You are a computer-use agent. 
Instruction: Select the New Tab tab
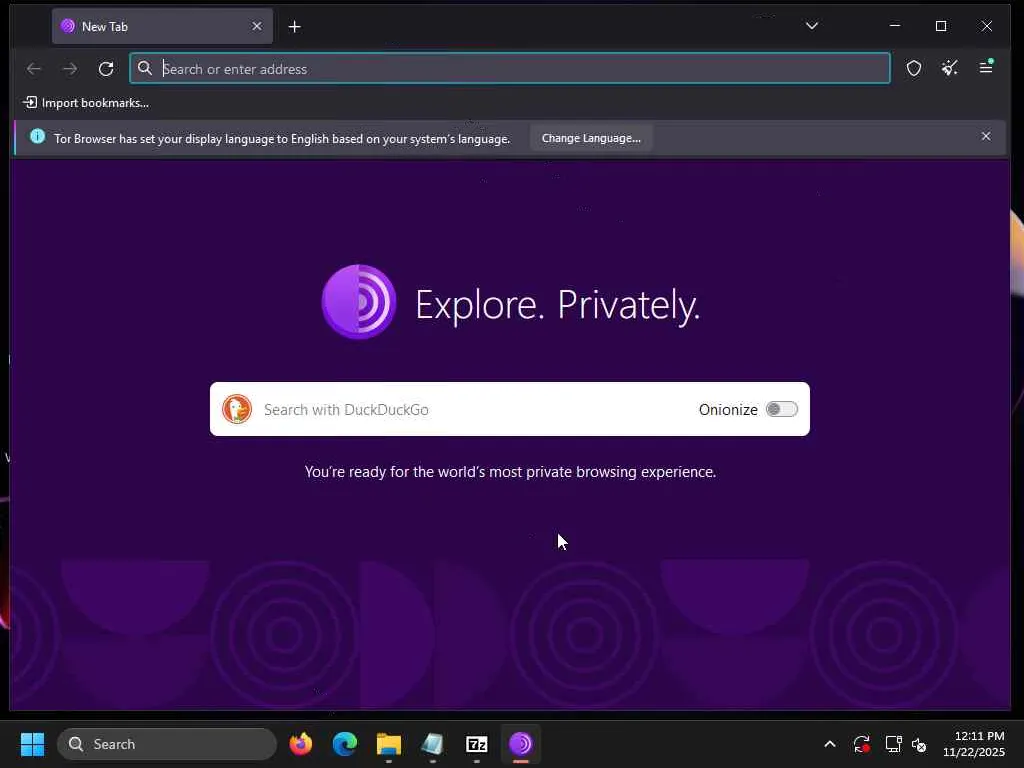point(162,26)
